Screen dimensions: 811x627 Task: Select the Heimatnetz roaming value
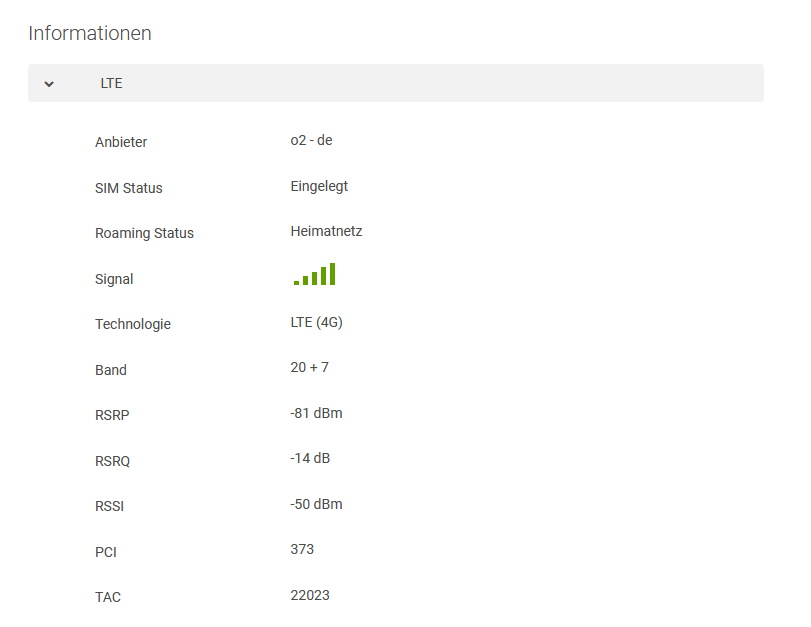[326, 231]
